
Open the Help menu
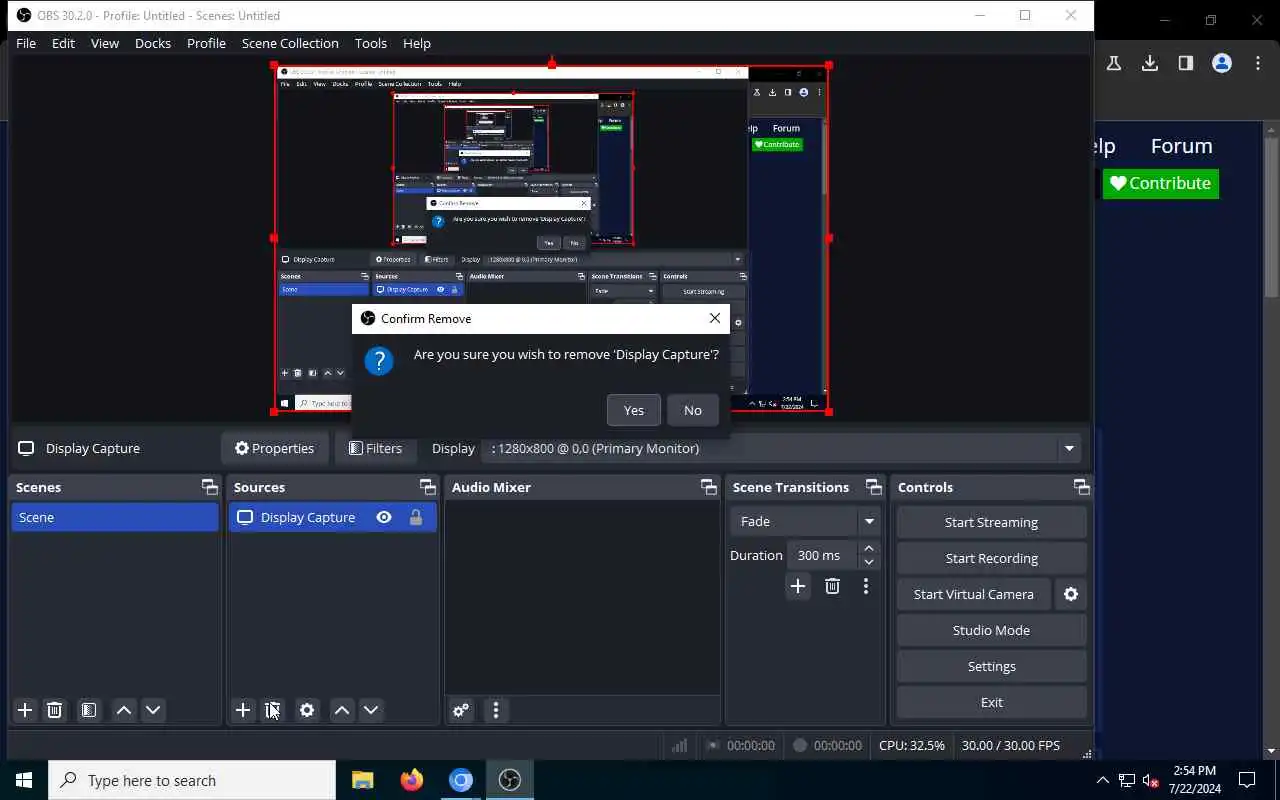[x=417, y=43]
